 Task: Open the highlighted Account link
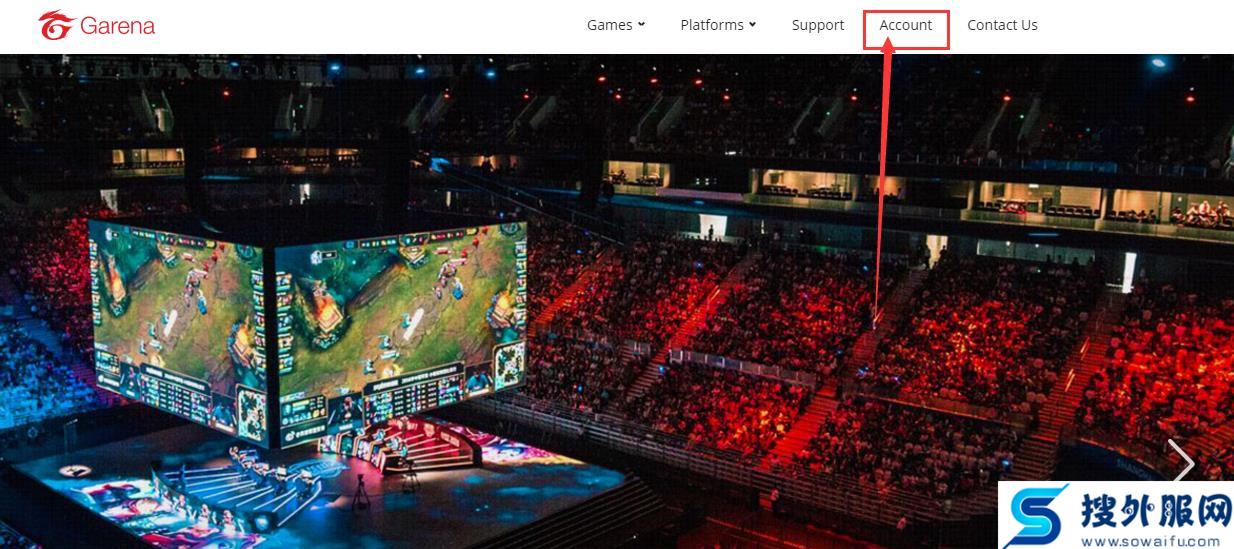[906, 25]
